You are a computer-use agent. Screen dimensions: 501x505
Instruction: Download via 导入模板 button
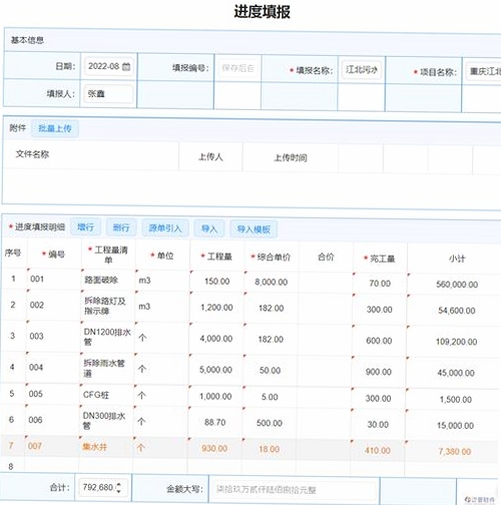point(253,229)
